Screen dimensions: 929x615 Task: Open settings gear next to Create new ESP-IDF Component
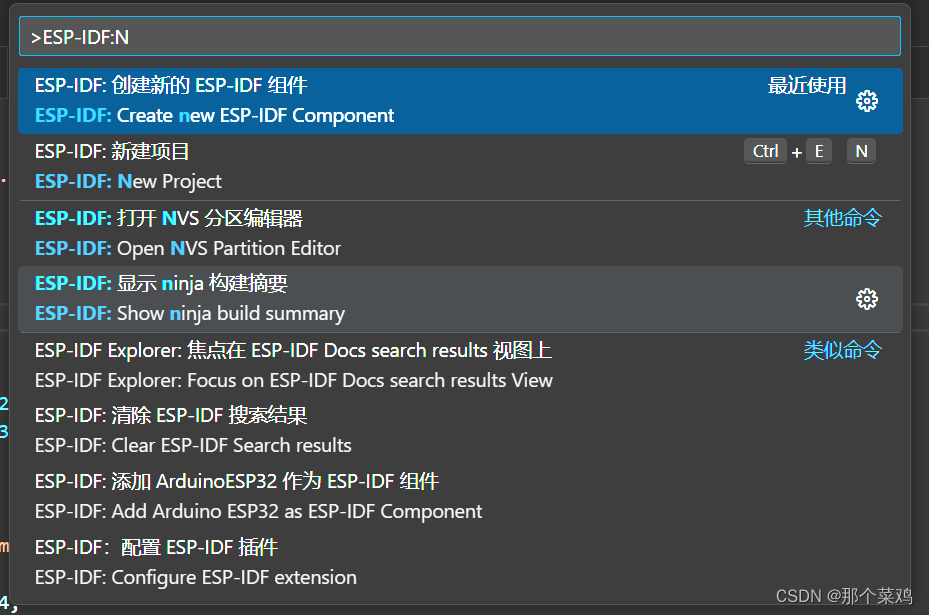point(866,100)
